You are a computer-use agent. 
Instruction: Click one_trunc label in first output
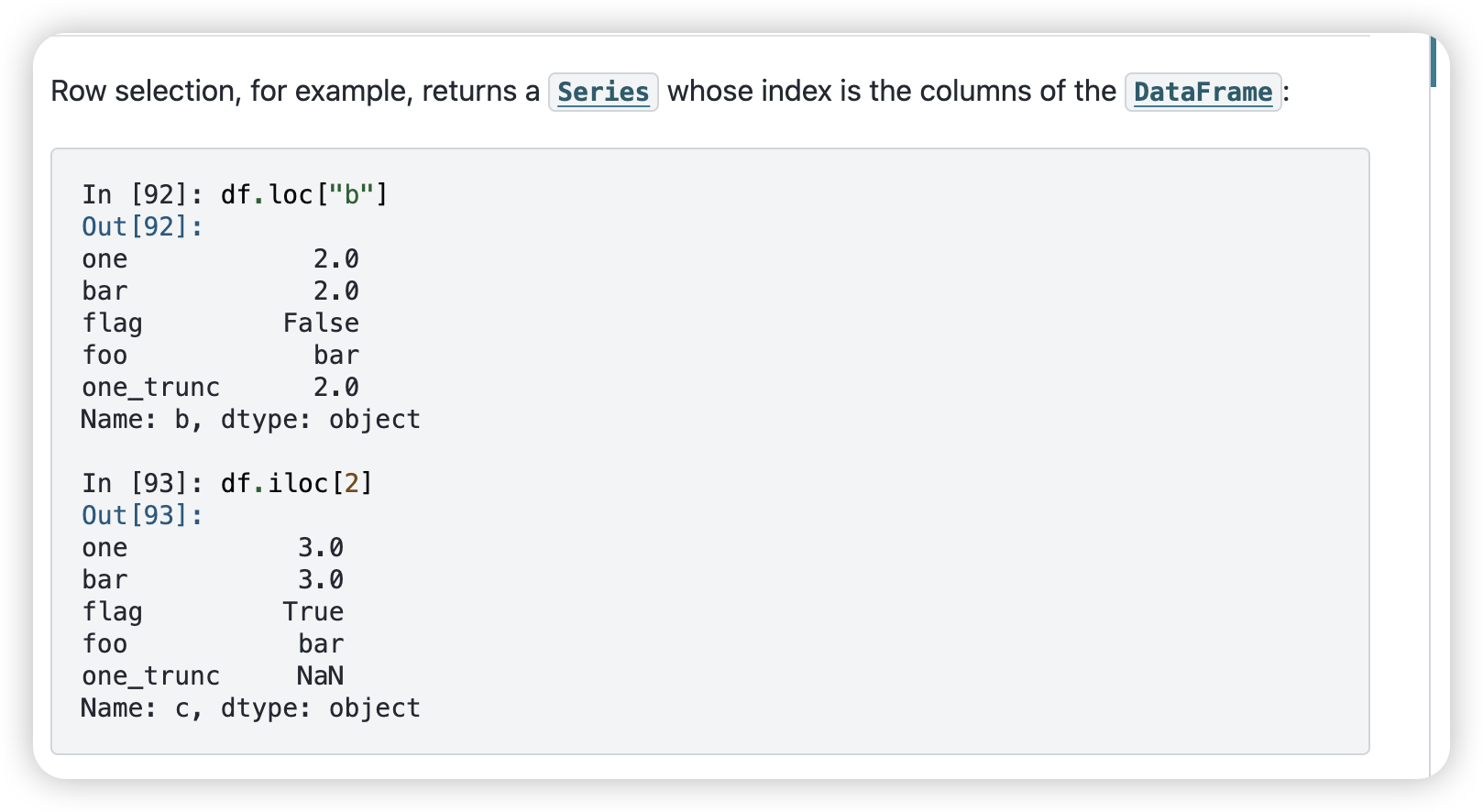tap(151, 388)
